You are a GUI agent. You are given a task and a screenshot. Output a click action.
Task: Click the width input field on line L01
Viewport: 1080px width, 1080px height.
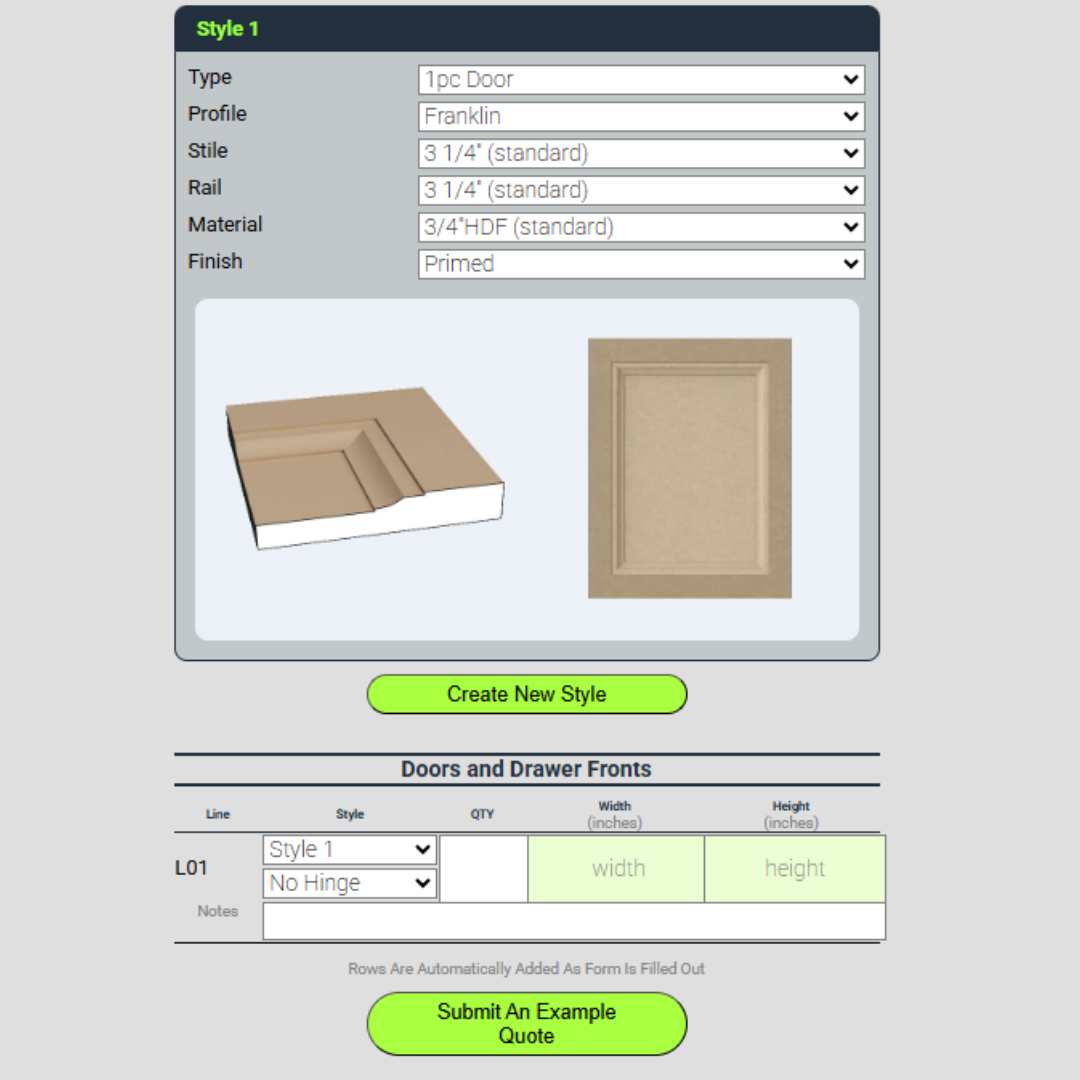(616, 868)
